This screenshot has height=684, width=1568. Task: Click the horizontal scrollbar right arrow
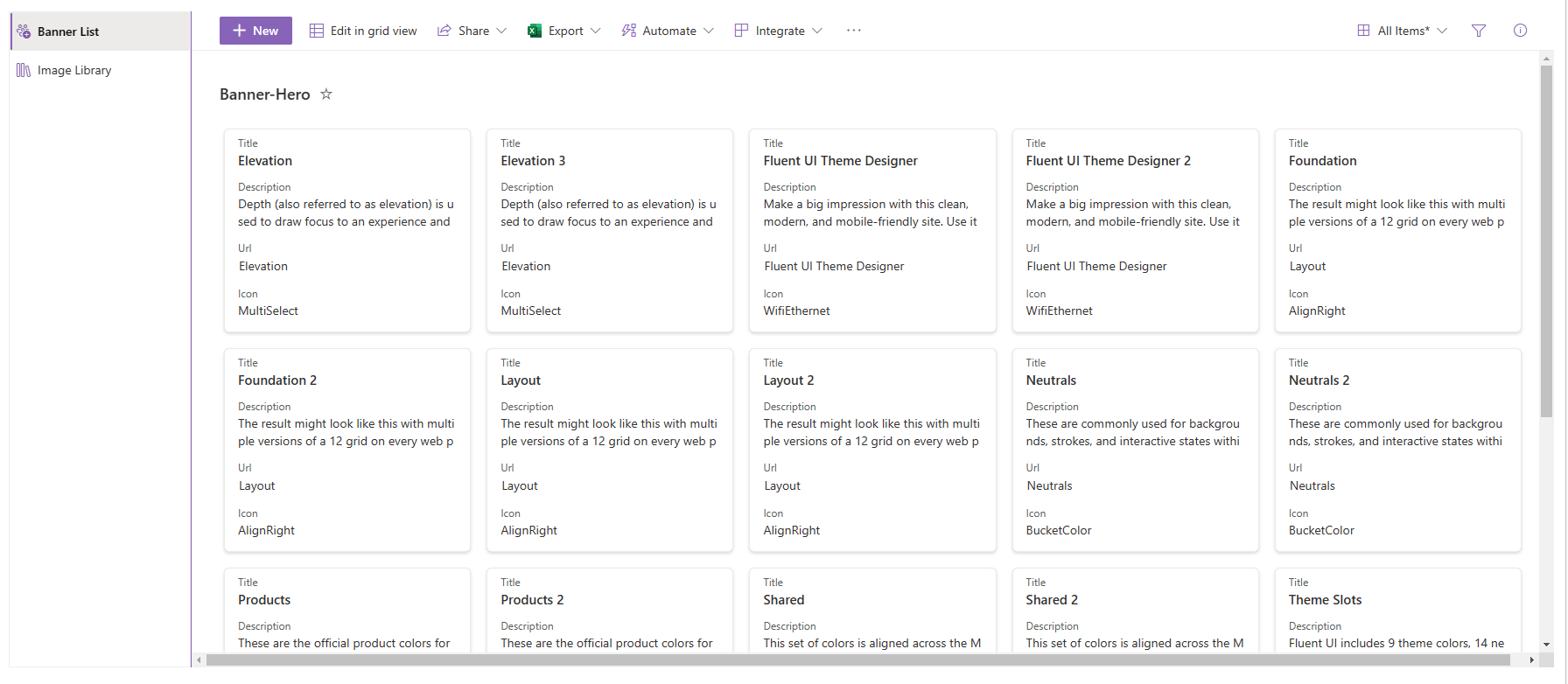1531,660
